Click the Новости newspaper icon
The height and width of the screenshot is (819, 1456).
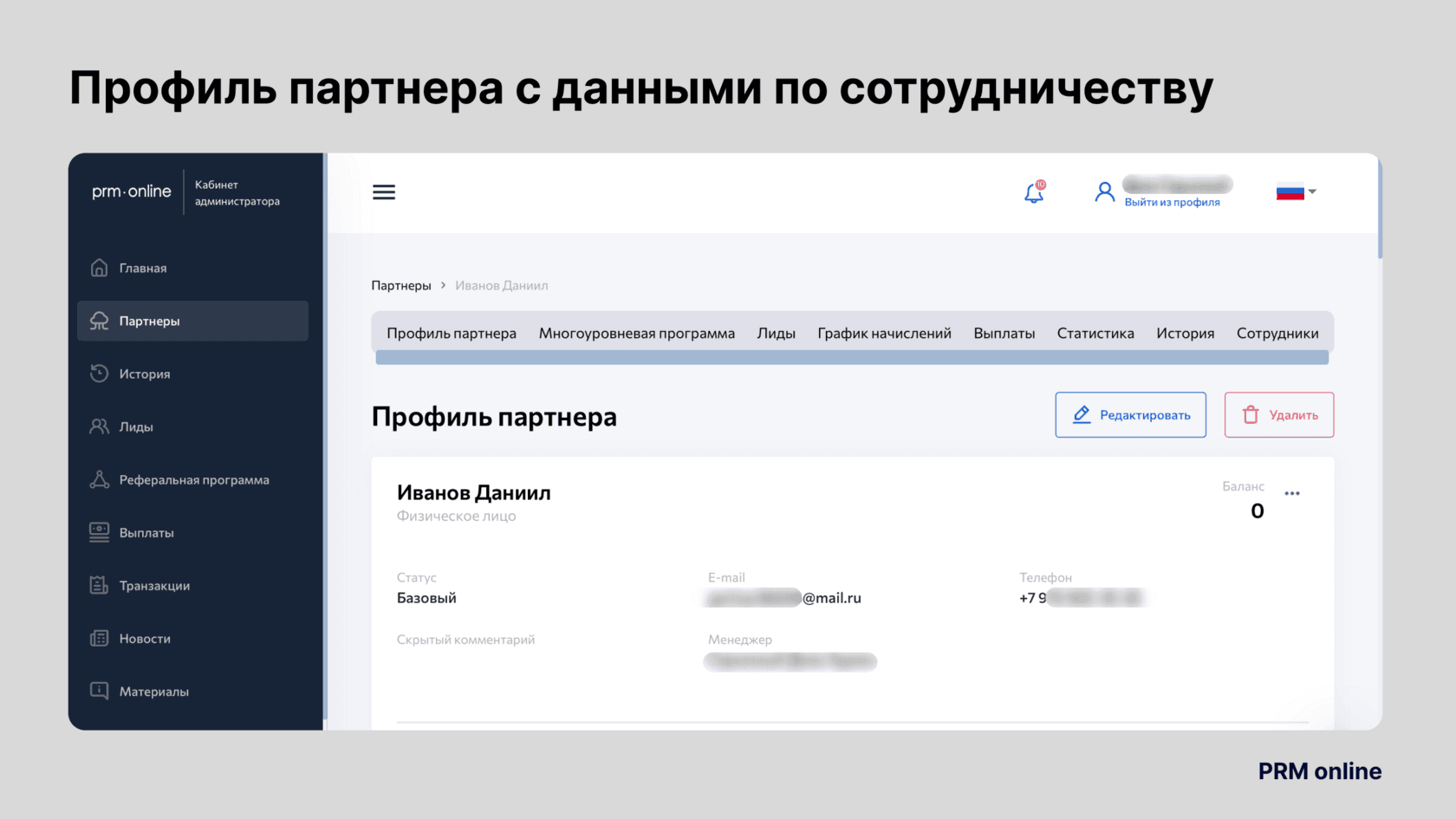point(100,639)
